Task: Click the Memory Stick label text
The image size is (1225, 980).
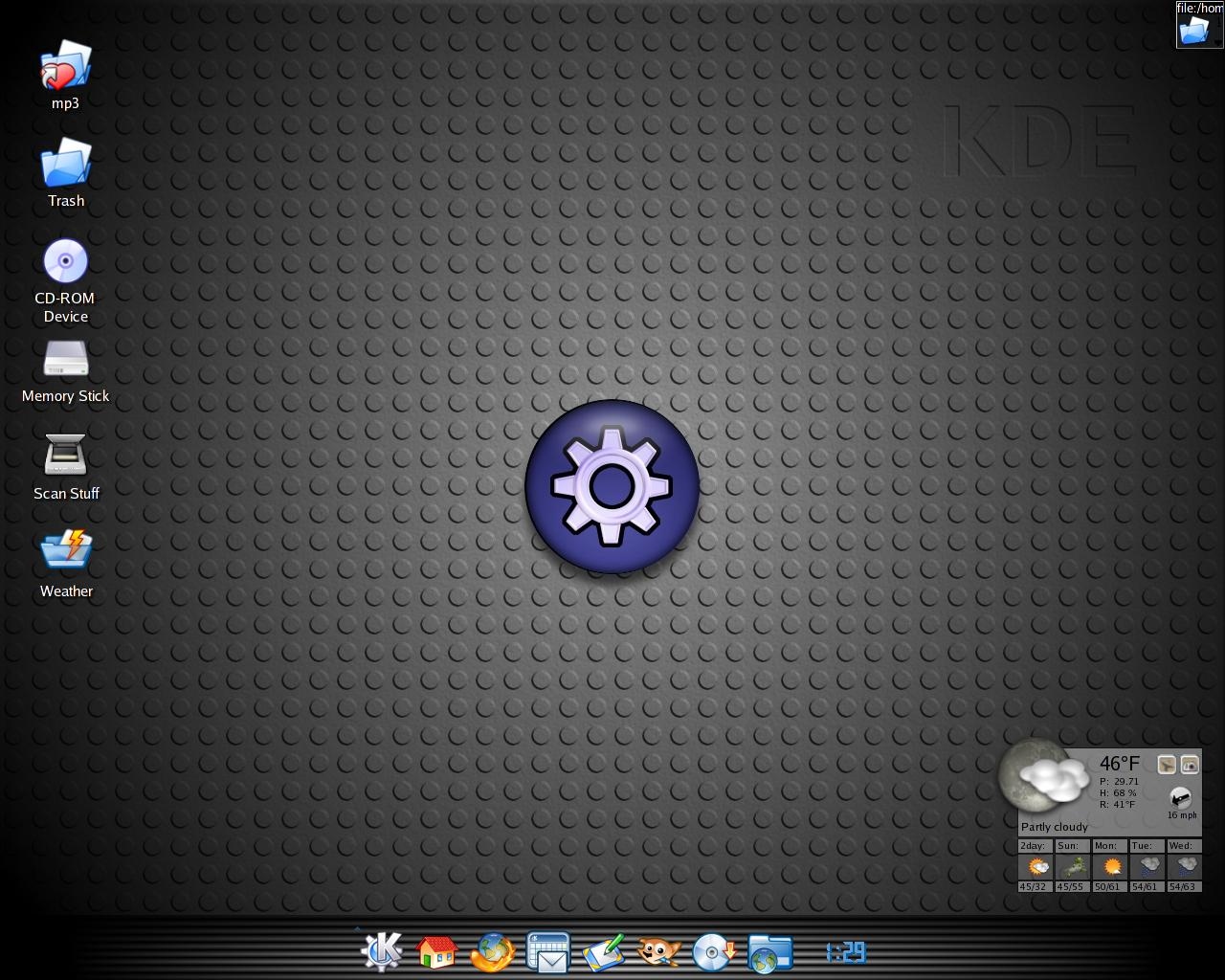Action: coord(66,396)
